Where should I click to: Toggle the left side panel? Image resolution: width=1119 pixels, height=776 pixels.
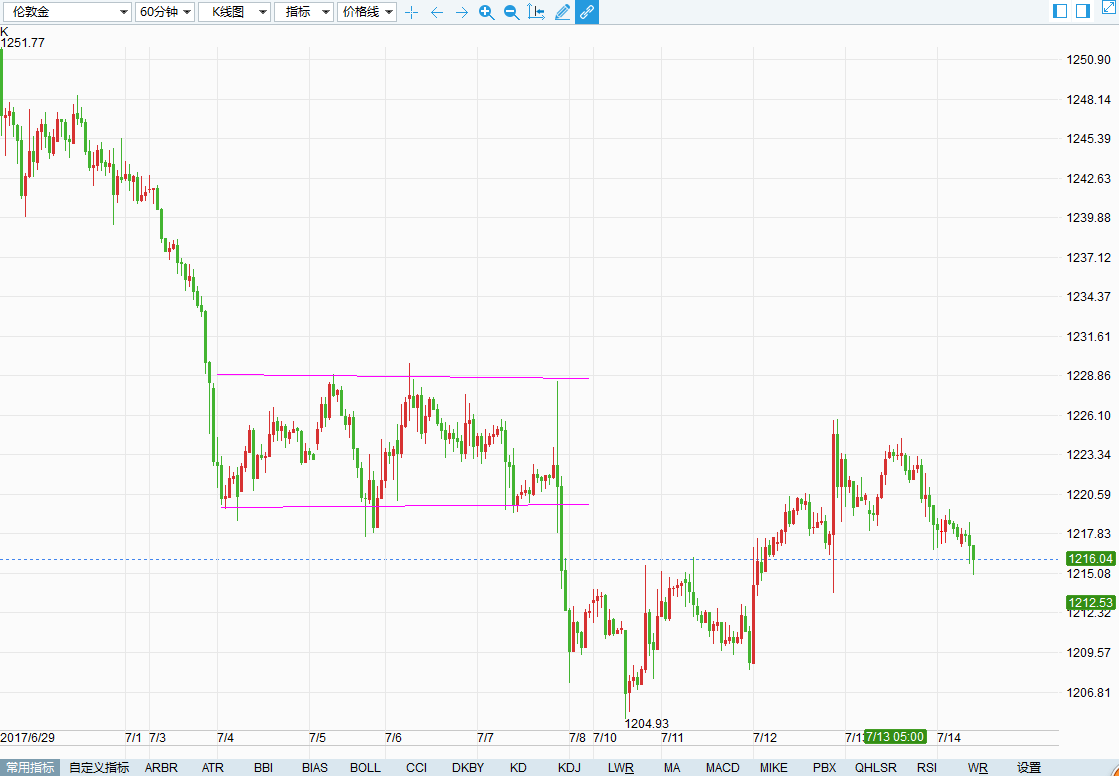[x=1060, y=11]
